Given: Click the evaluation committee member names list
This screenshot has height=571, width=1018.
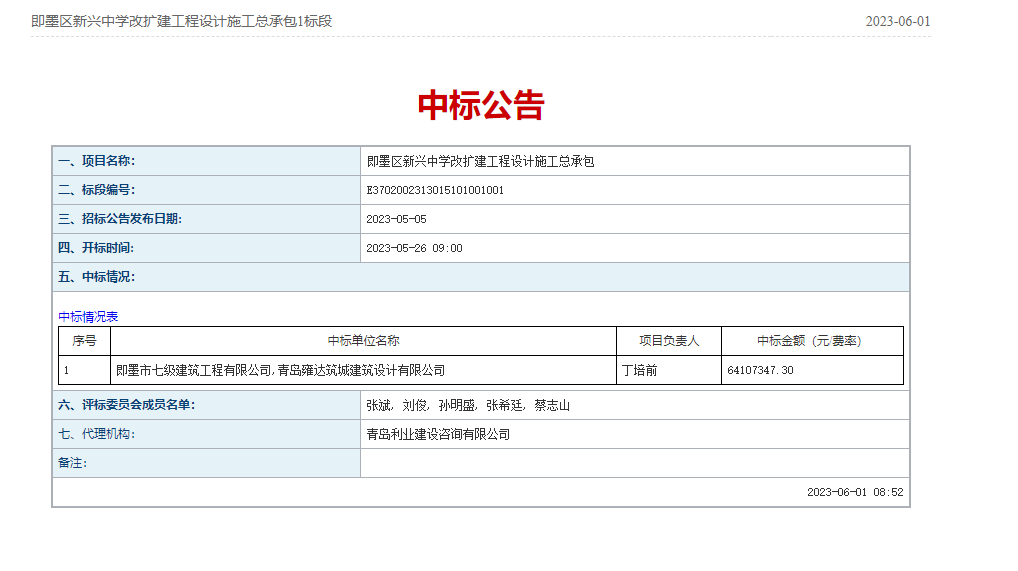Looking at the screenshot, I should 468,405.
